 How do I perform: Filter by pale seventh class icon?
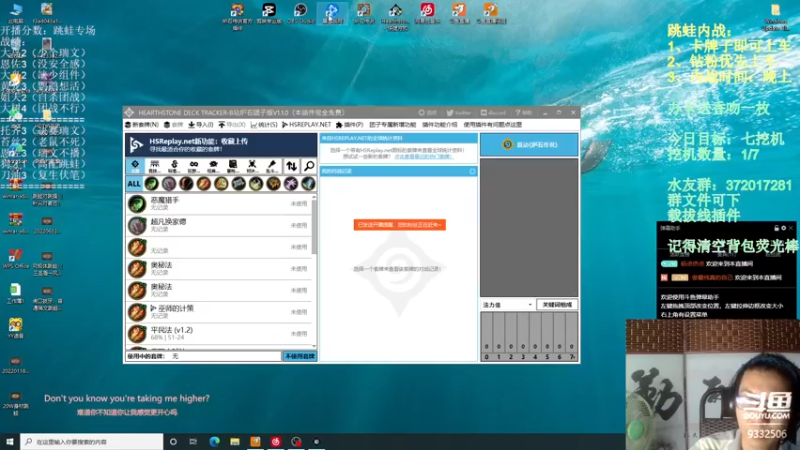(x=256, y=184)
